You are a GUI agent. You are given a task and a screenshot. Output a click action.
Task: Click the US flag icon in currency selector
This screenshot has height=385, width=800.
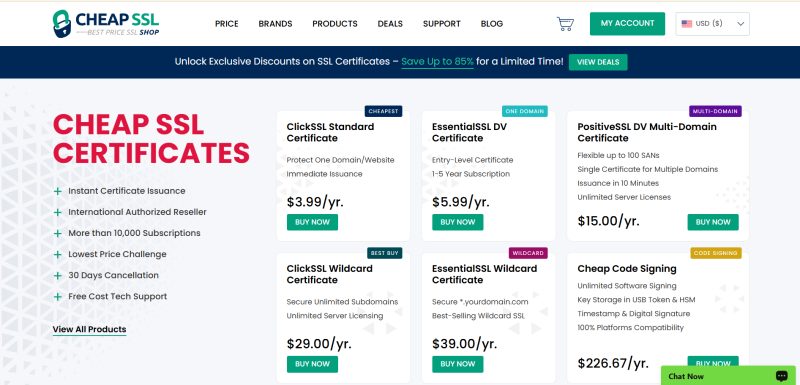[687, 23]
